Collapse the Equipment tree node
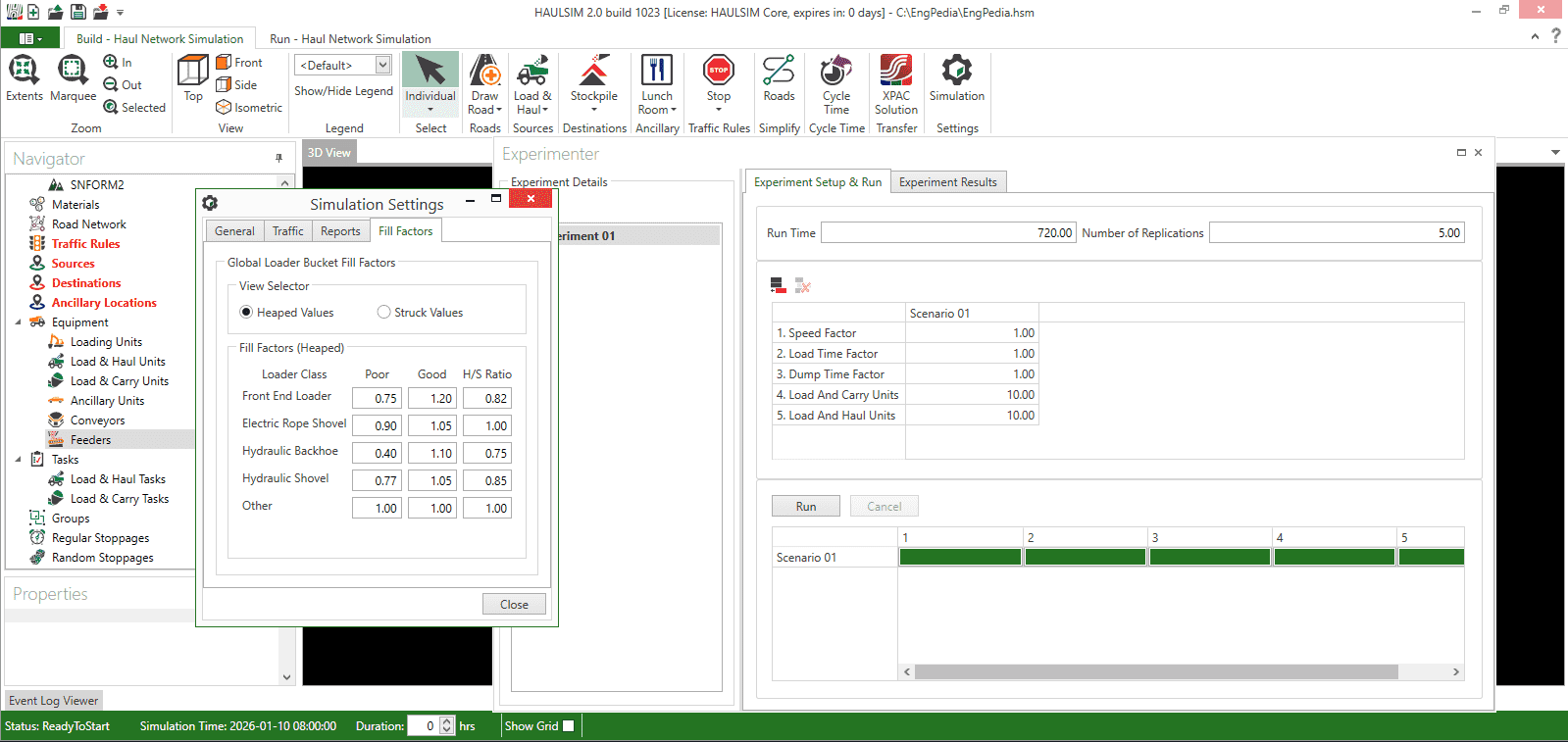This screenshot has height=742, width=1568. click(18, 322)
